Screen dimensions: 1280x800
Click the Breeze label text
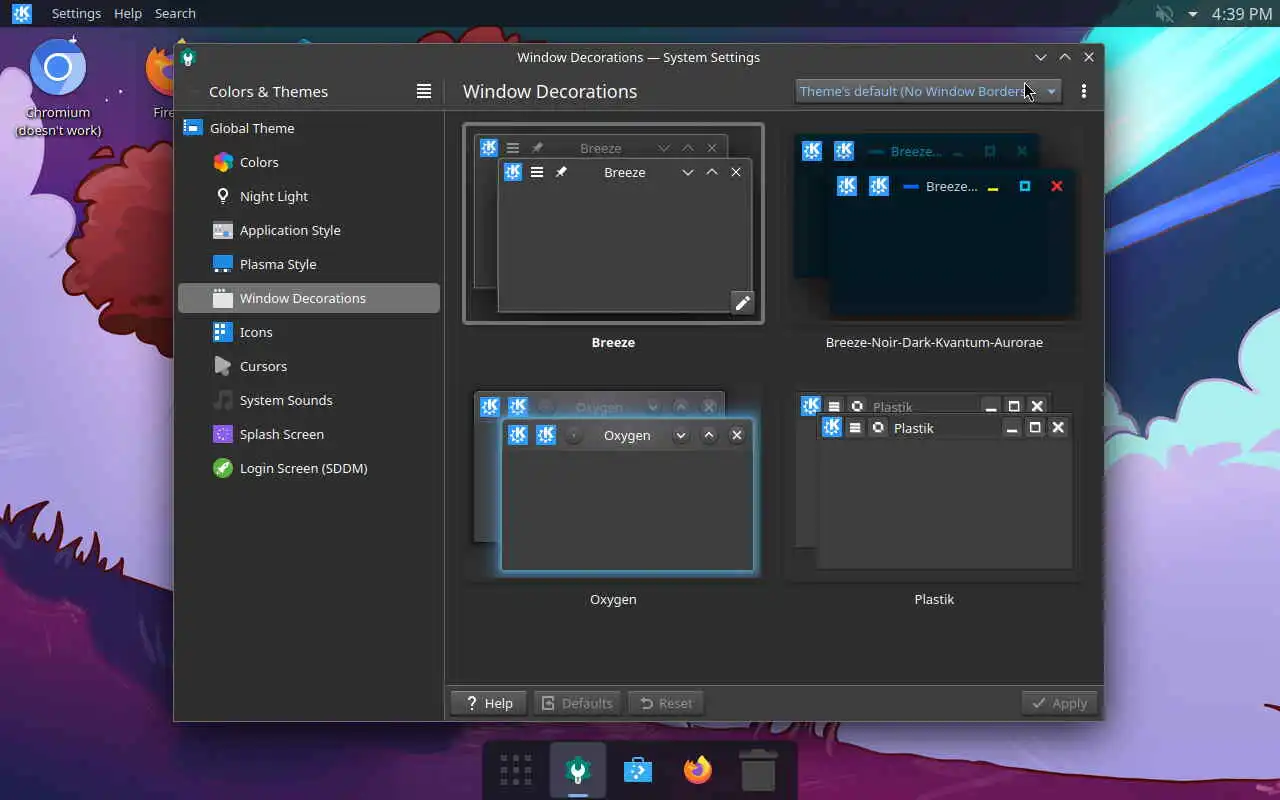click(x=613, y=342)
